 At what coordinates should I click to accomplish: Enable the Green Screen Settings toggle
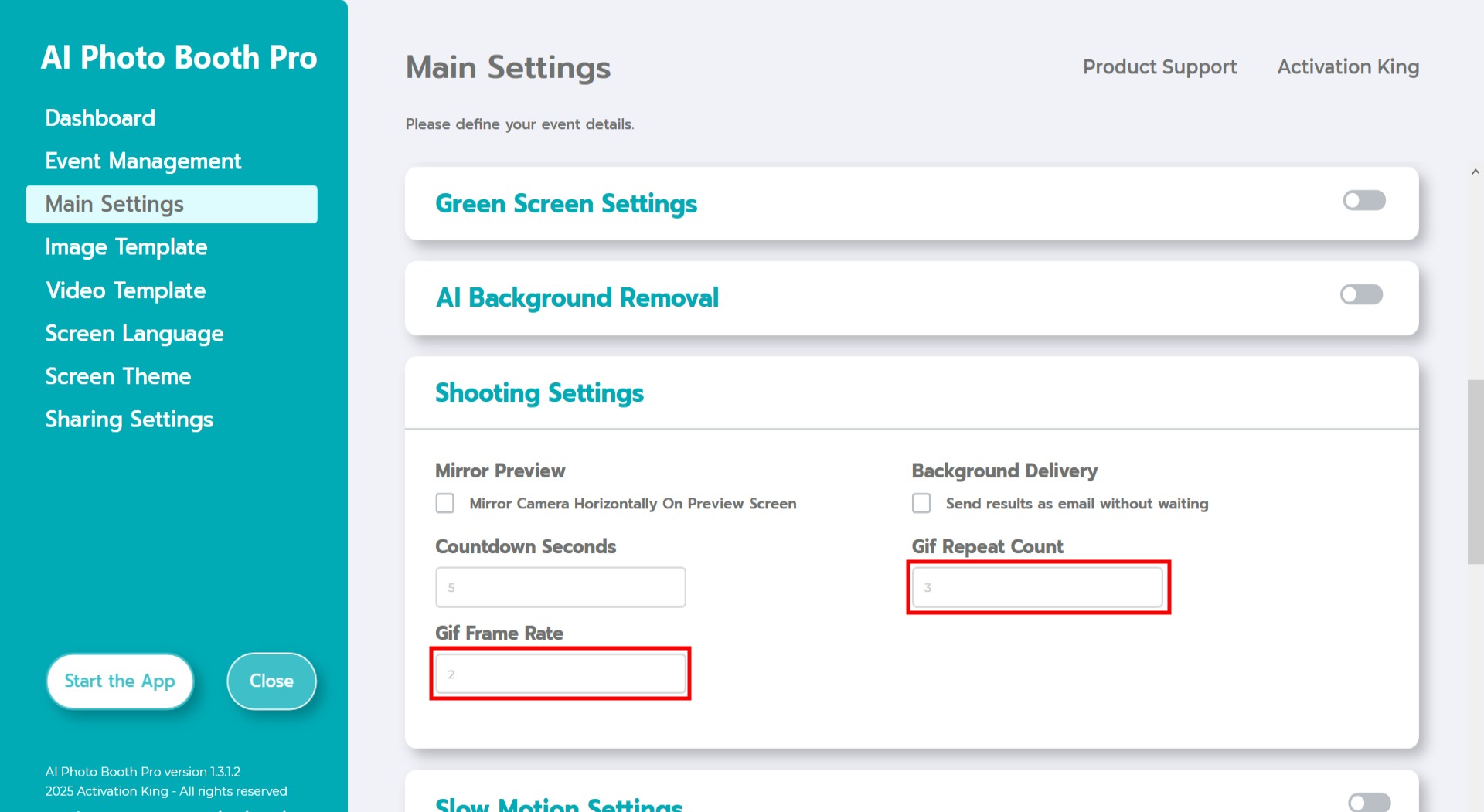[x=1363, y=201]
